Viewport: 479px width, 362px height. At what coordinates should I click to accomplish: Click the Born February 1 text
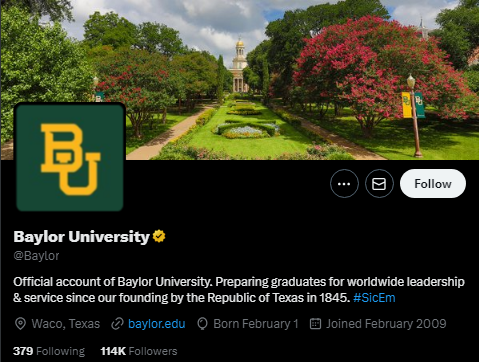click(256, 324)
